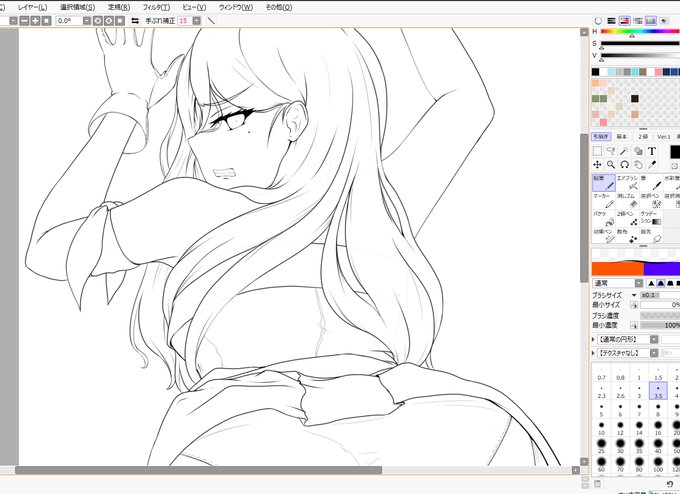
Task: Select the バケツ bucket fill tool
Action: click(x=604, y=218)
